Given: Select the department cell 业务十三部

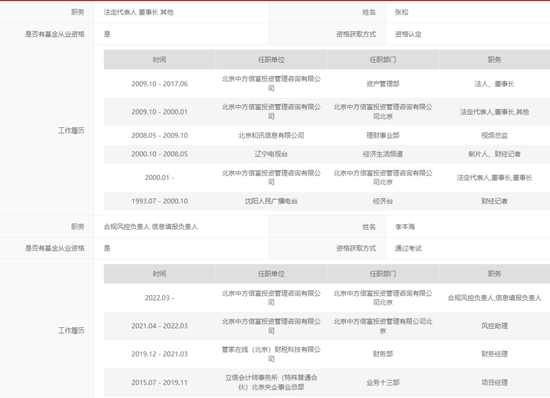Looking at the screenshot, I should click(x=383, y=382).
